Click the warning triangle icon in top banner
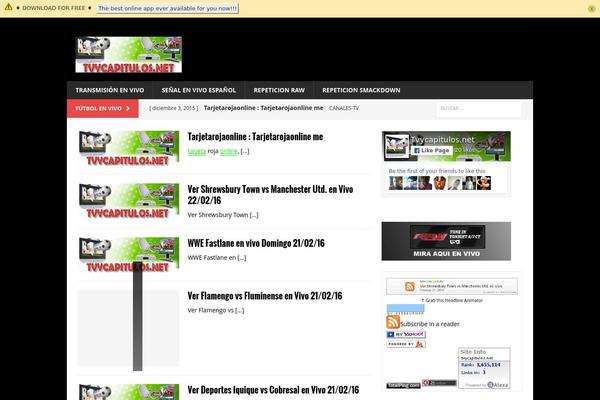 [8, 7]
